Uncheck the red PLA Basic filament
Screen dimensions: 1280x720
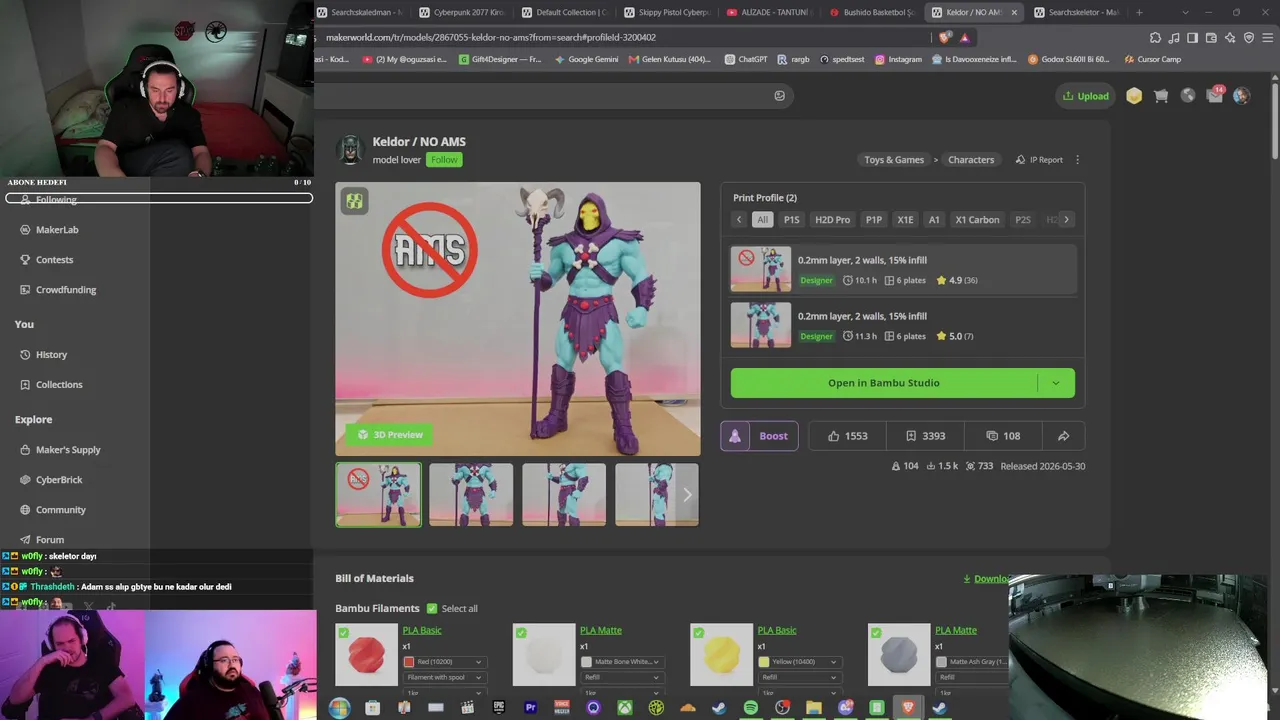pos(343,632)
